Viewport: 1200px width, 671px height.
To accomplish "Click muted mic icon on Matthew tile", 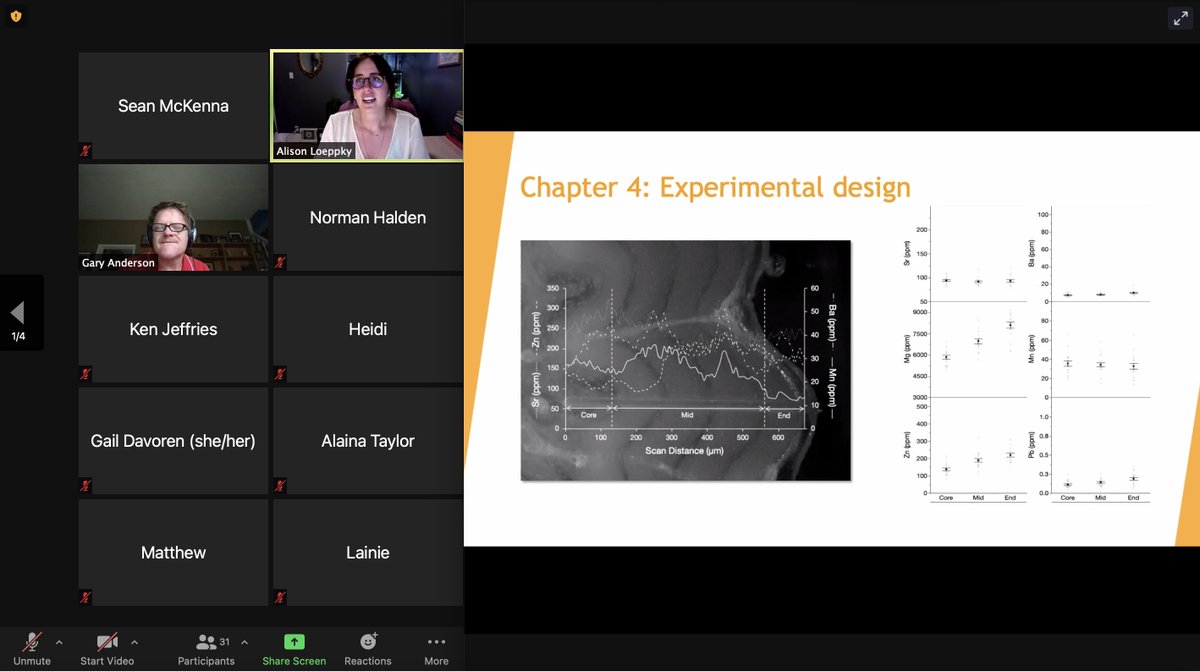I will (86, 599).
